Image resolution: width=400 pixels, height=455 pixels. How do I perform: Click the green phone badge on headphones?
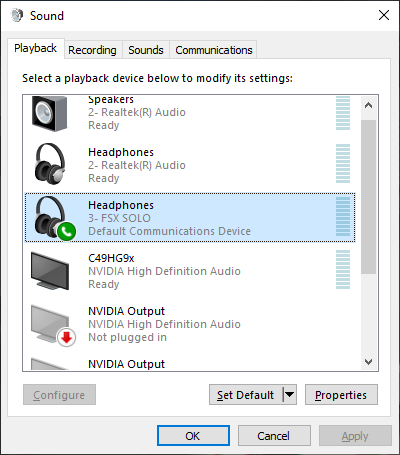click(x=66, y=231)
